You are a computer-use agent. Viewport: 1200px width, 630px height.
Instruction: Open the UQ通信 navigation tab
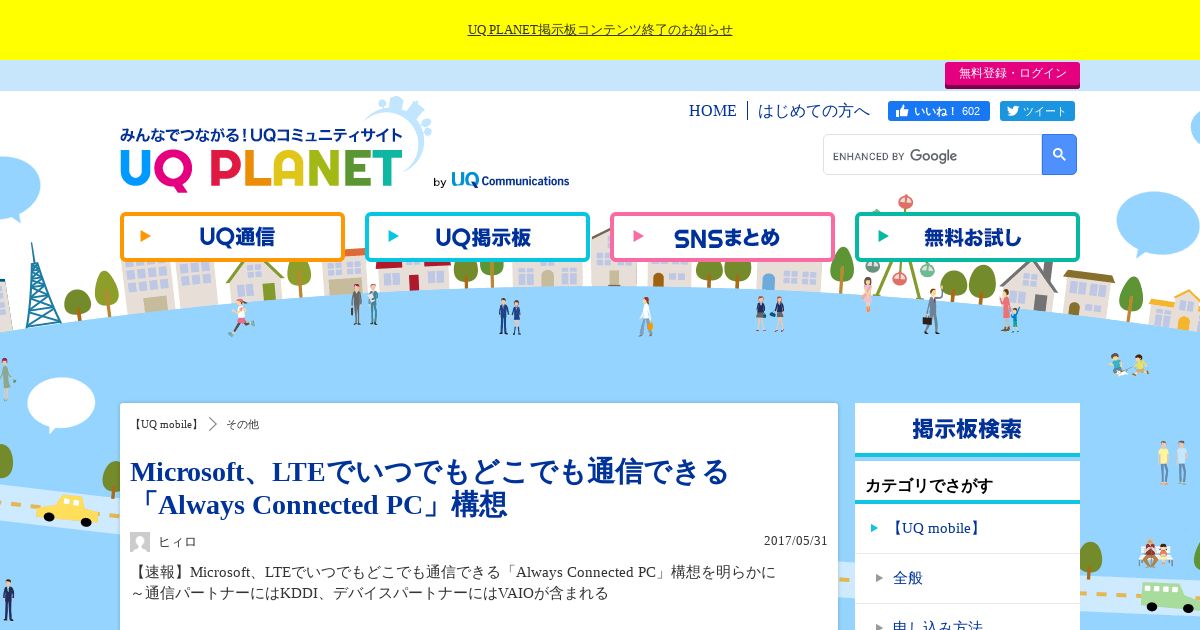(232, 237)
